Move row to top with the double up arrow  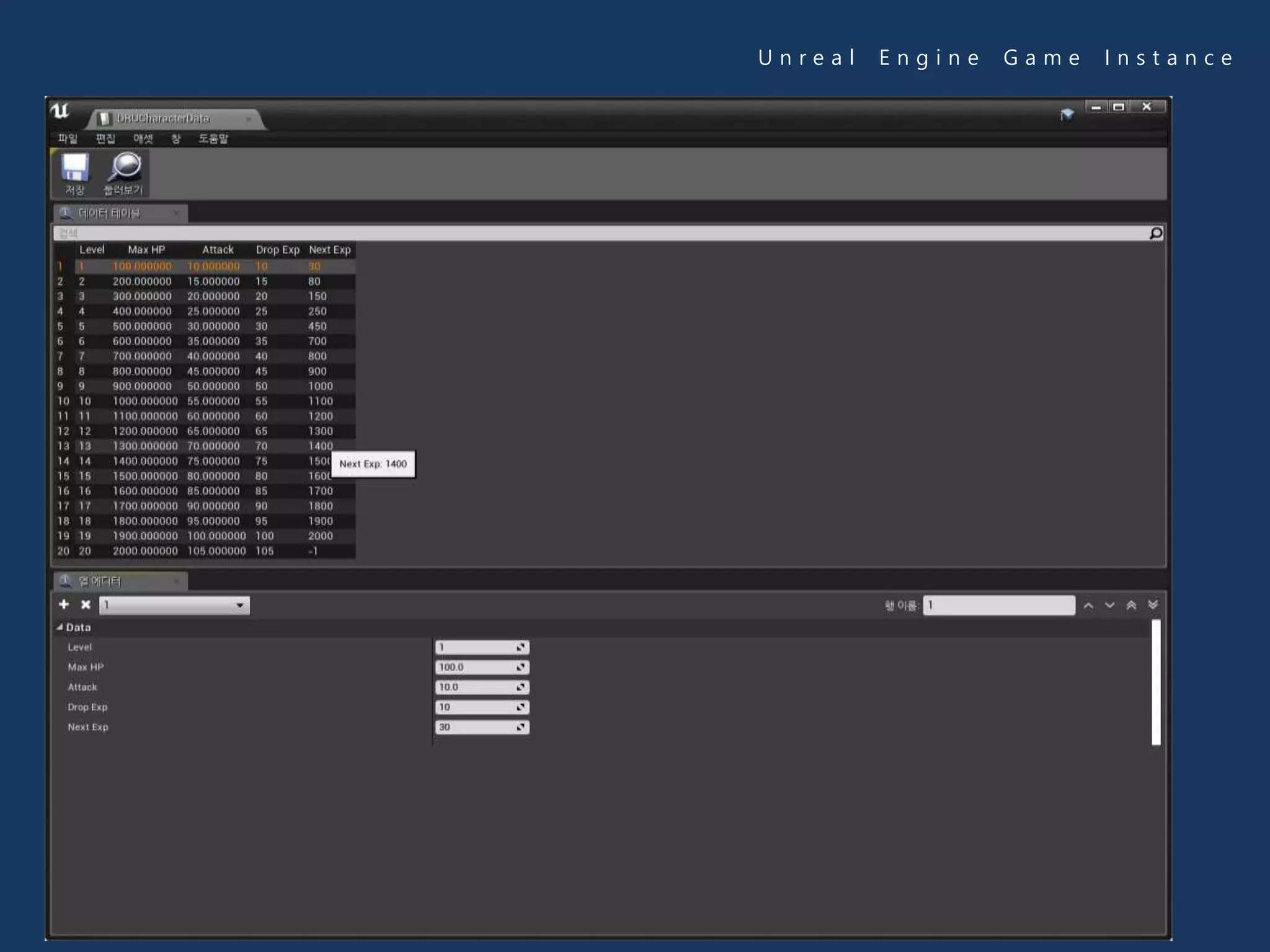(1131, 606)
